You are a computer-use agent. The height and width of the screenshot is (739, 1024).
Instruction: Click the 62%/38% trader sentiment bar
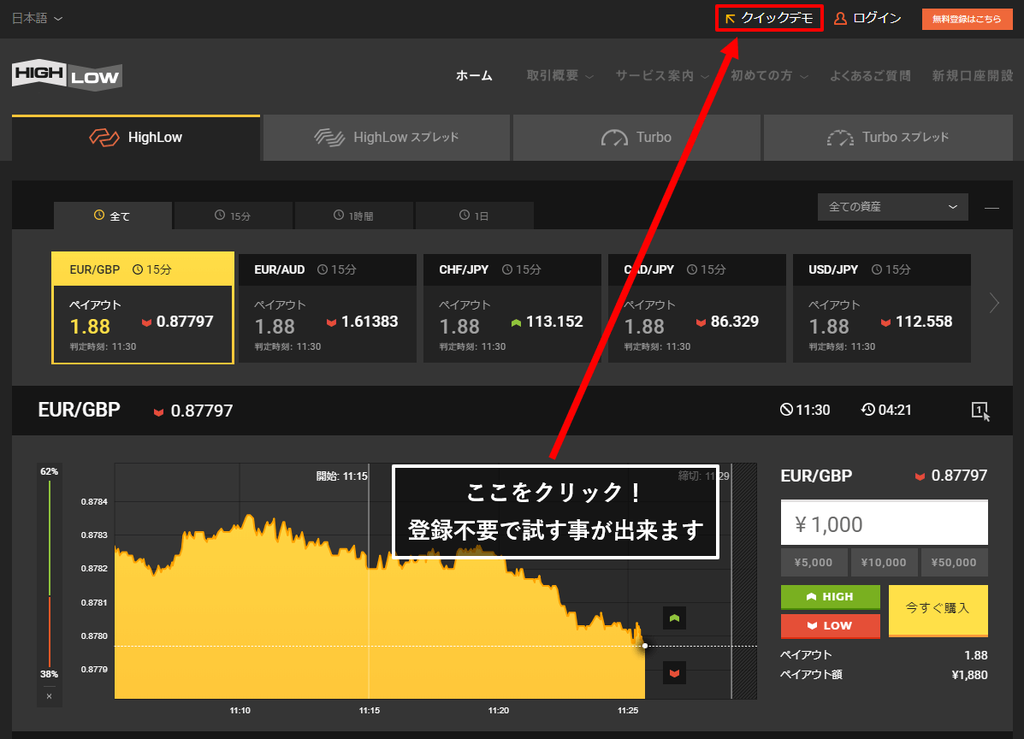[x=50, y=573]
